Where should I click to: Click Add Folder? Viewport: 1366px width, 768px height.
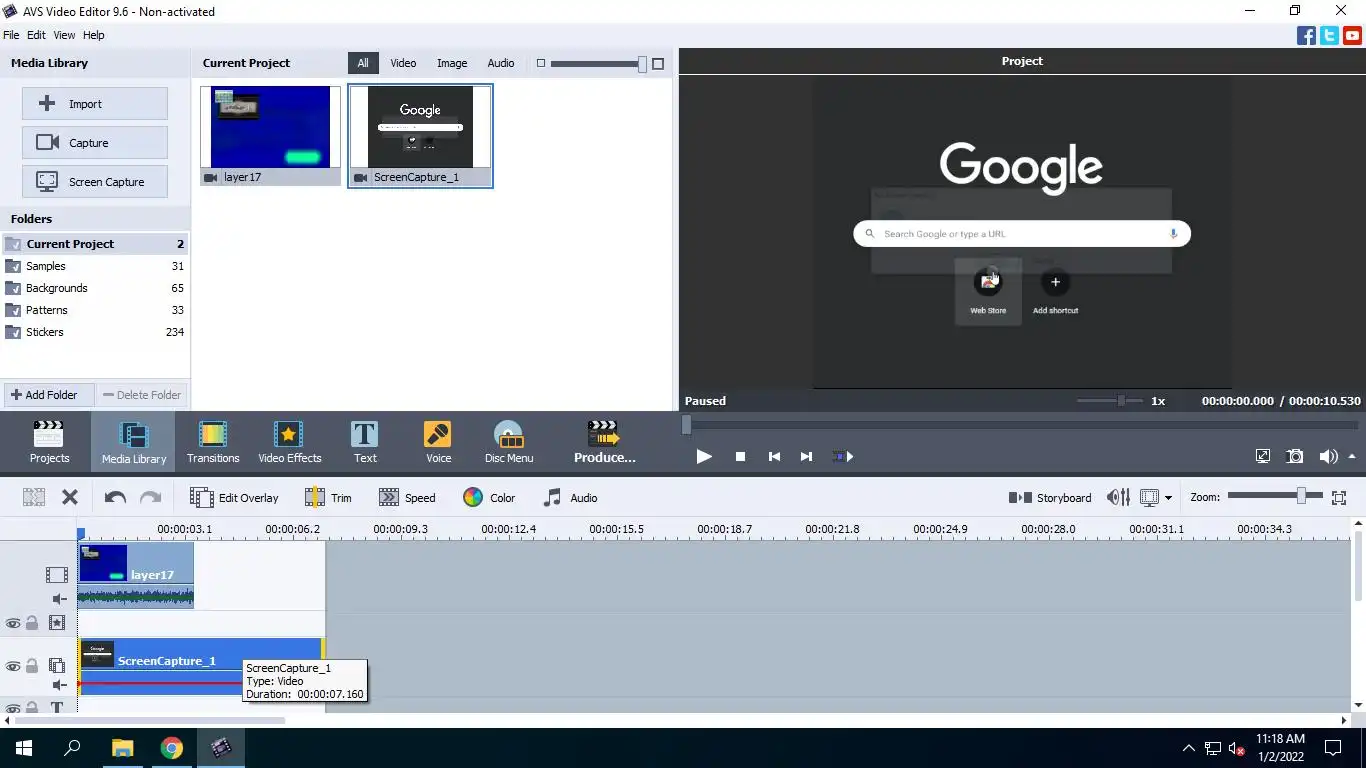48,395
